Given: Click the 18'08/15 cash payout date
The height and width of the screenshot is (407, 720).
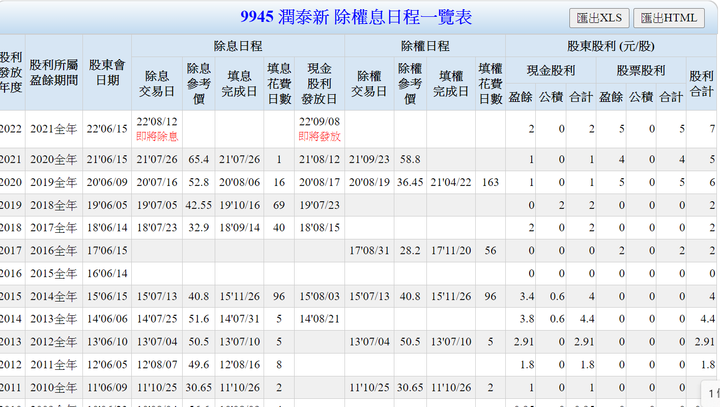Looking at the screenshot, I should click(x=319, y=228).
